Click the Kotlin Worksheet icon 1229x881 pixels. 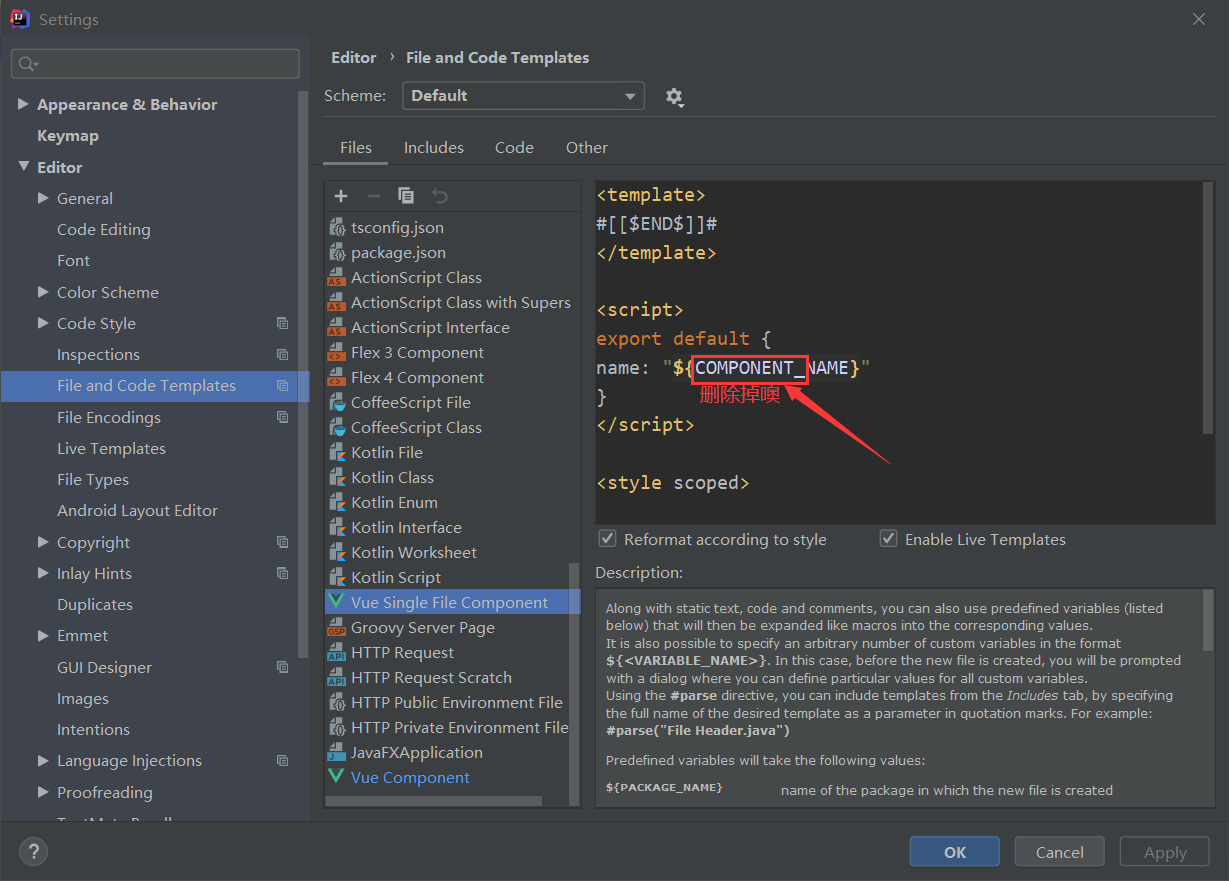click(x=336, y=553)
